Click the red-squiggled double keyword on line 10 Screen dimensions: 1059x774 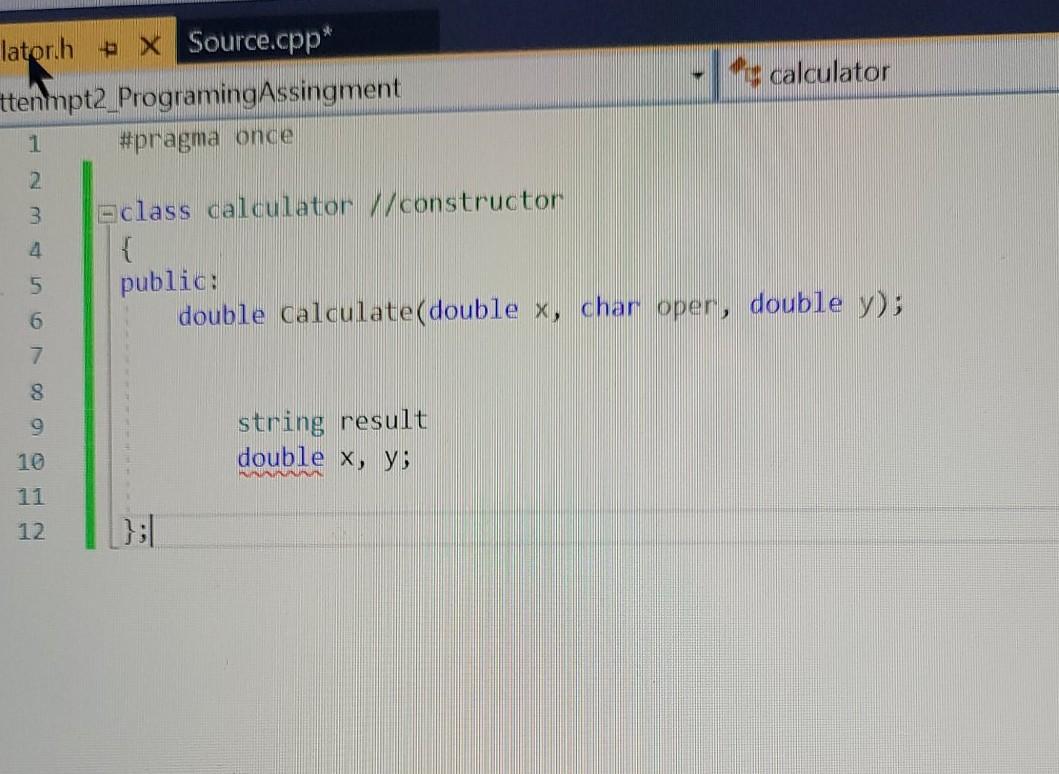(x=280, y=457)
